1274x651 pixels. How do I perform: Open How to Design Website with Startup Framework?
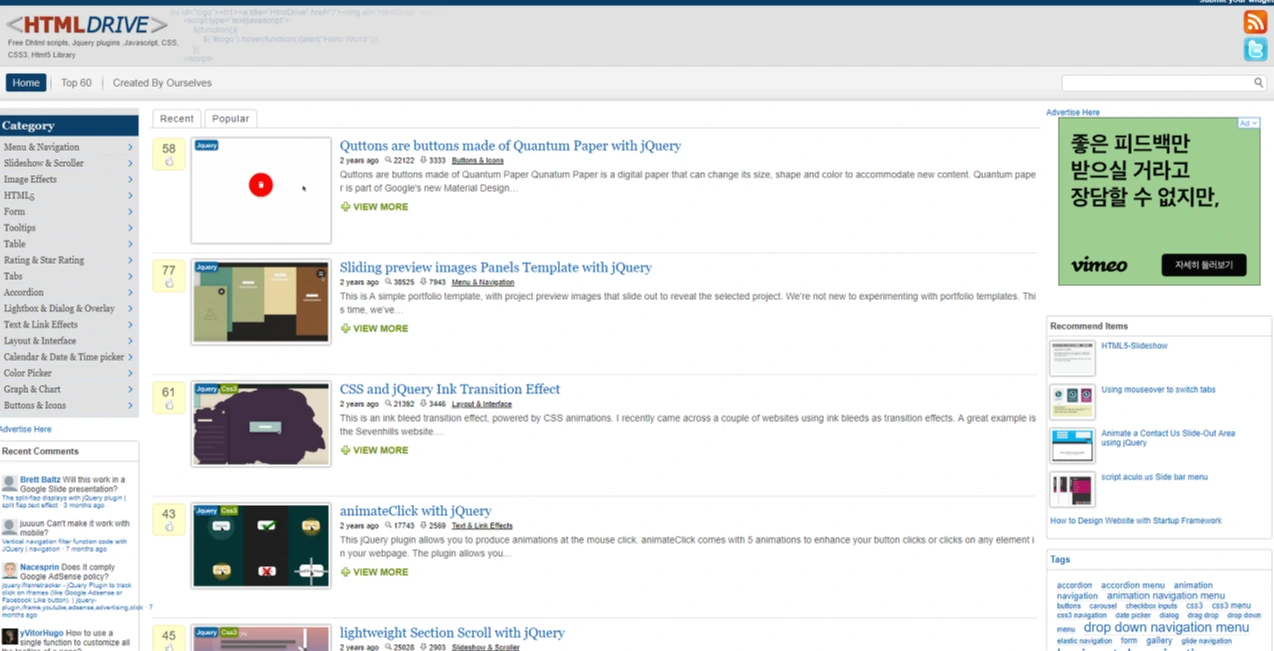(1135, 521)
